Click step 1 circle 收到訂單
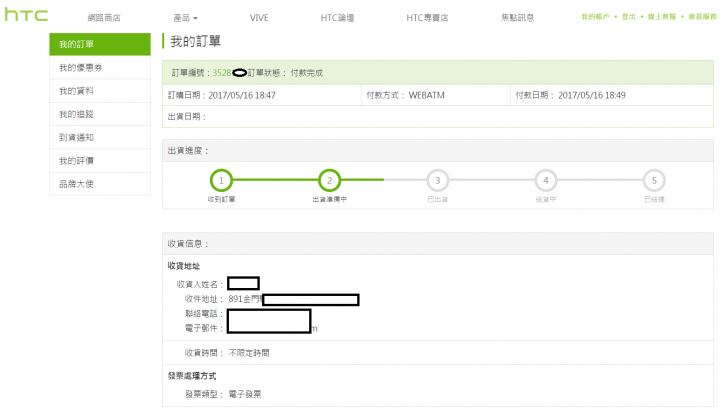 pos(221,181)
